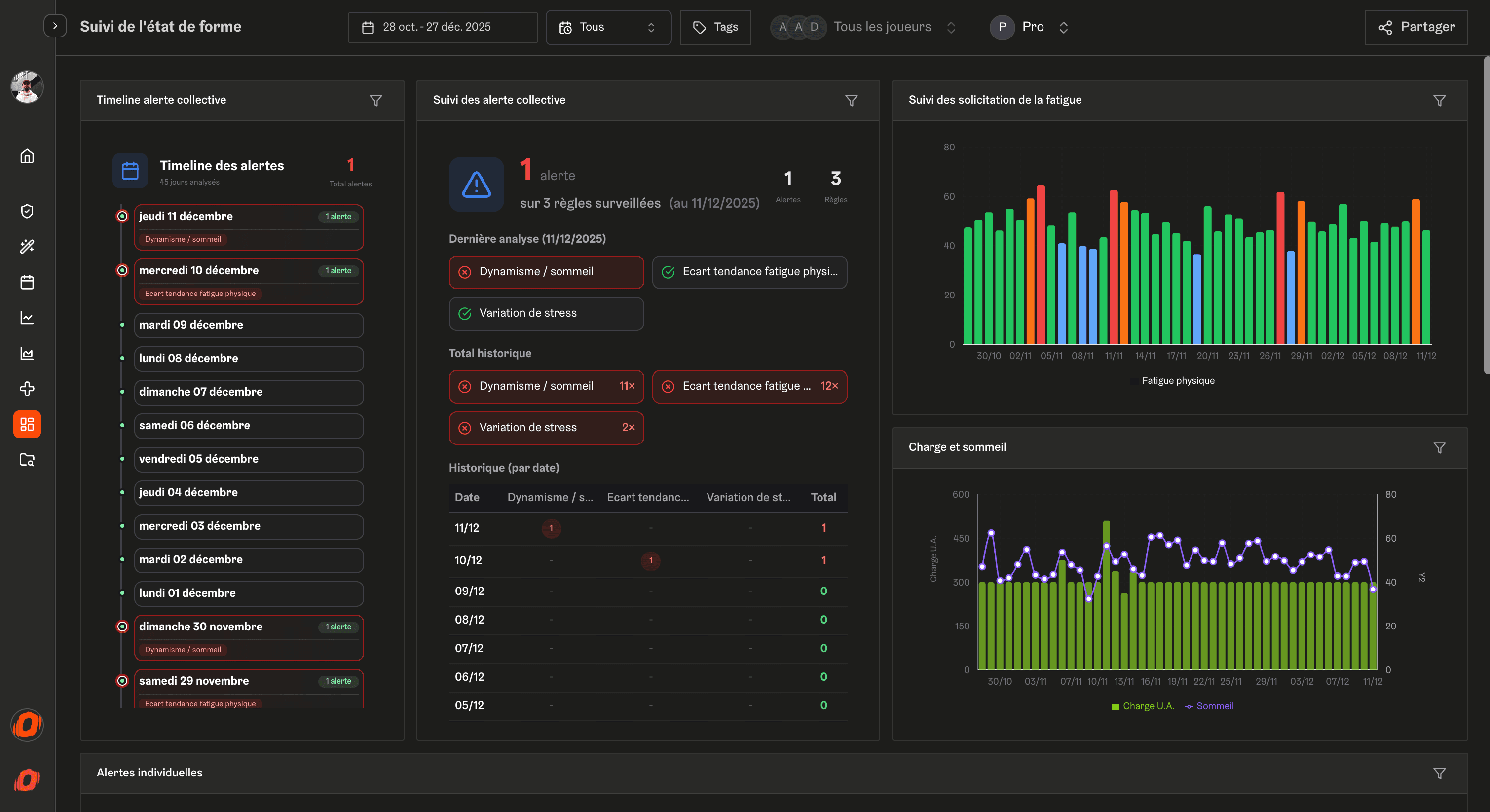Screen dimensions: 1490x812
Task: Click the Partager button
Action: pyautogui.click(x=1415, y=27)
